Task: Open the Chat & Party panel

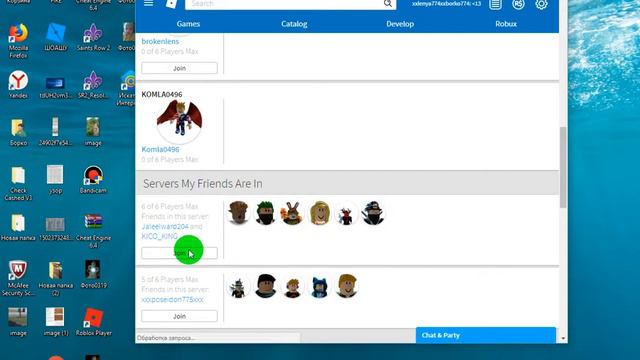Action: tap(486, 335)
